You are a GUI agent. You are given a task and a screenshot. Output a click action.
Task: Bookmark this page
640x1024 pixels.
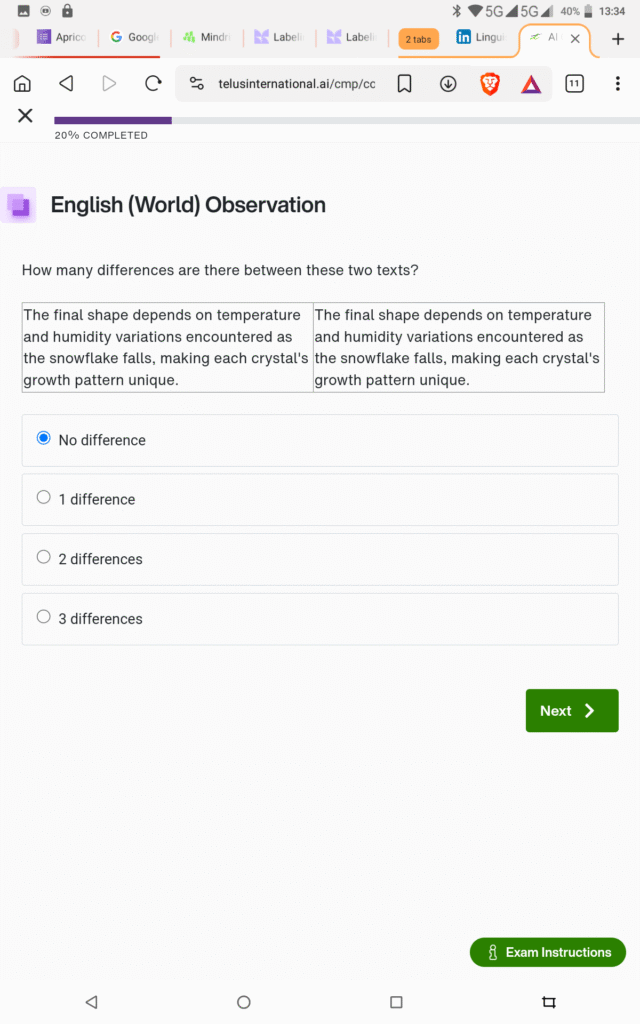[x=404, y=84]
